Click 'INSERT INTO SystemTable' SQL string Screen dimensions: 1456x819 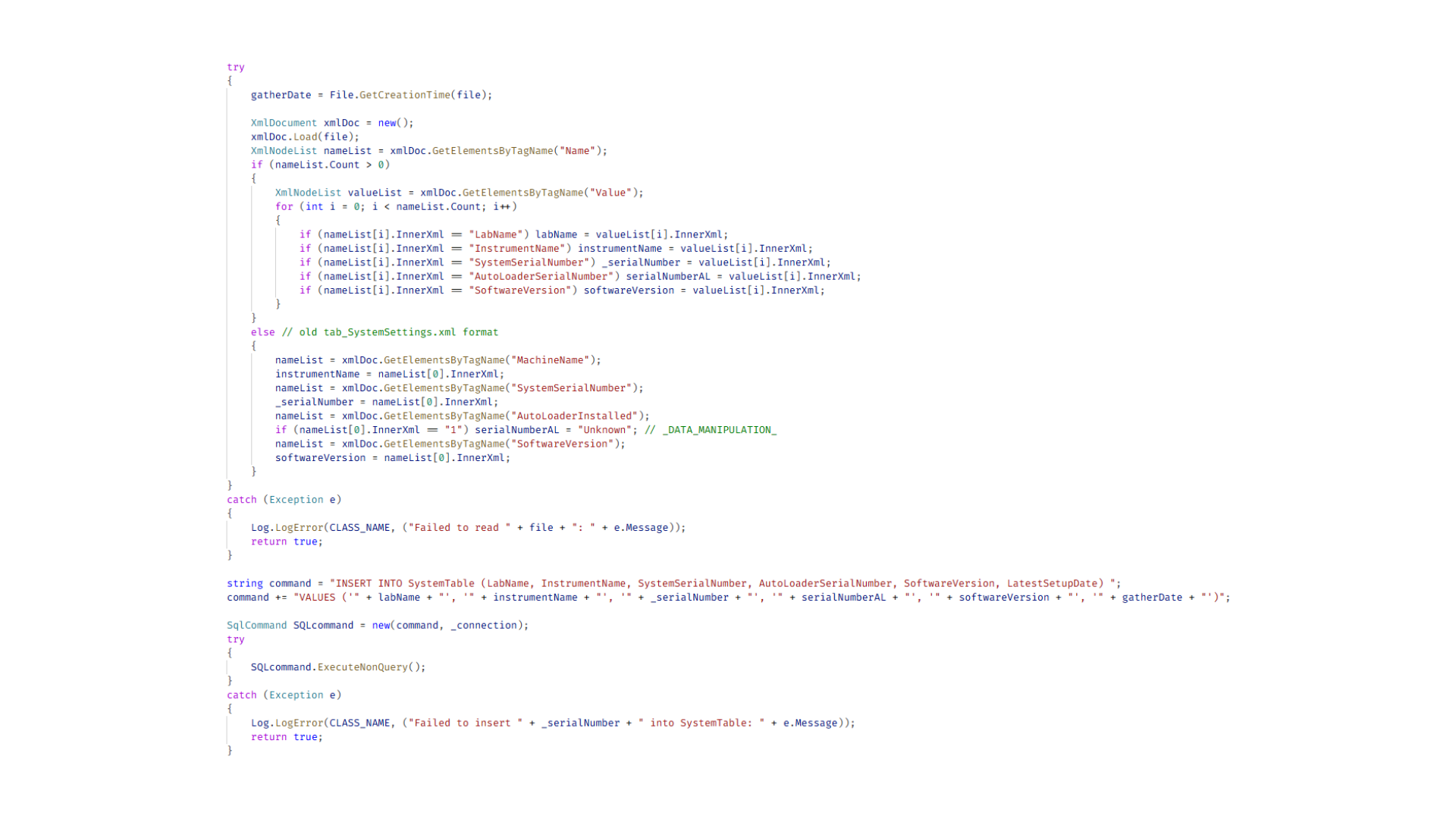point(402,583)
